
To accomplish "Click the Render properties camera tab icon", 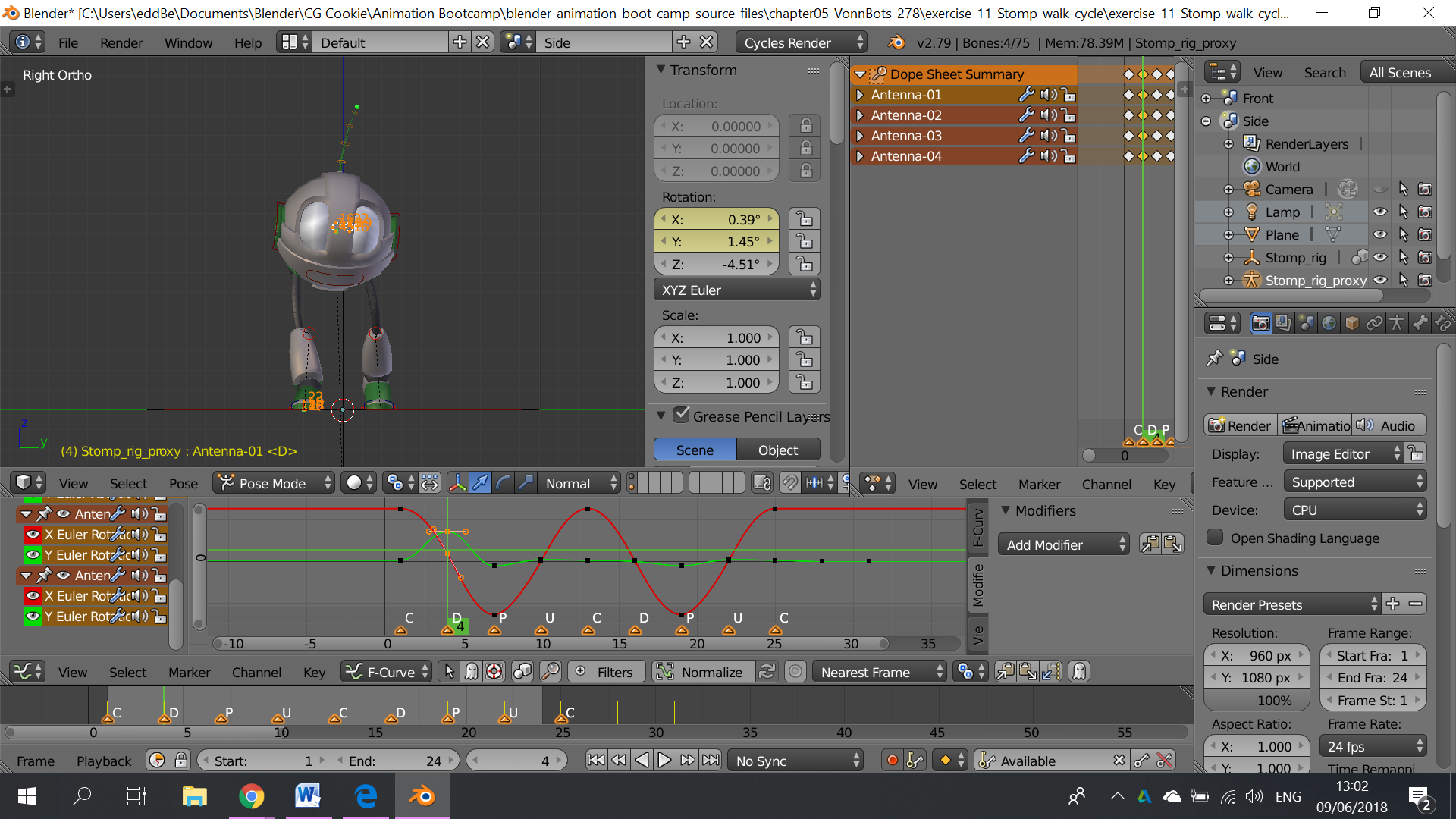I will 1260,324.
